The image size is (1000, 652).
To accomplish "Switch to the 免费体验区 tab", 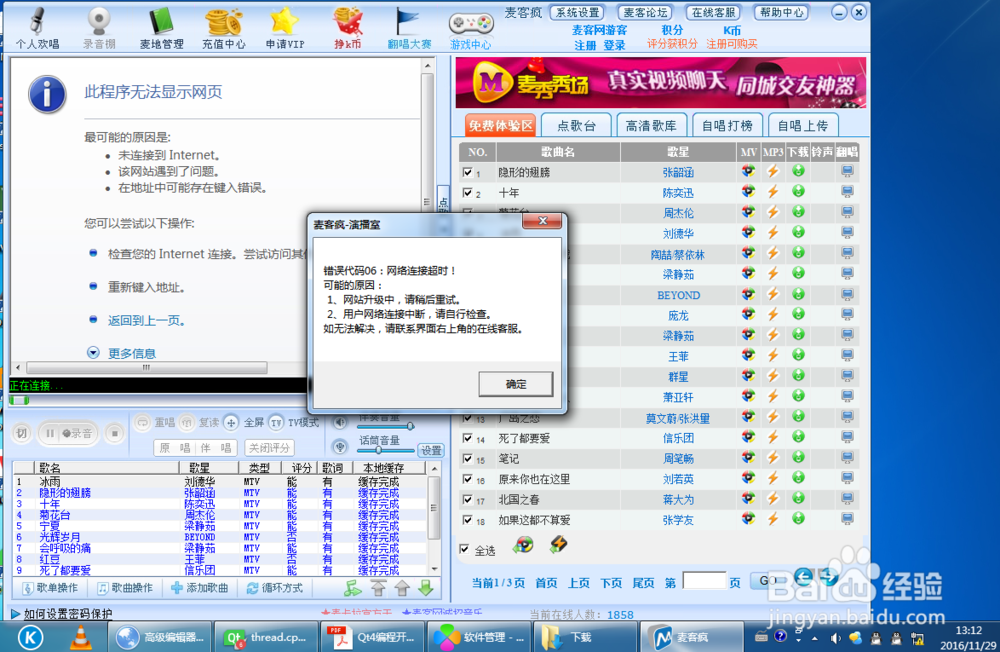I will click(500, 126).
